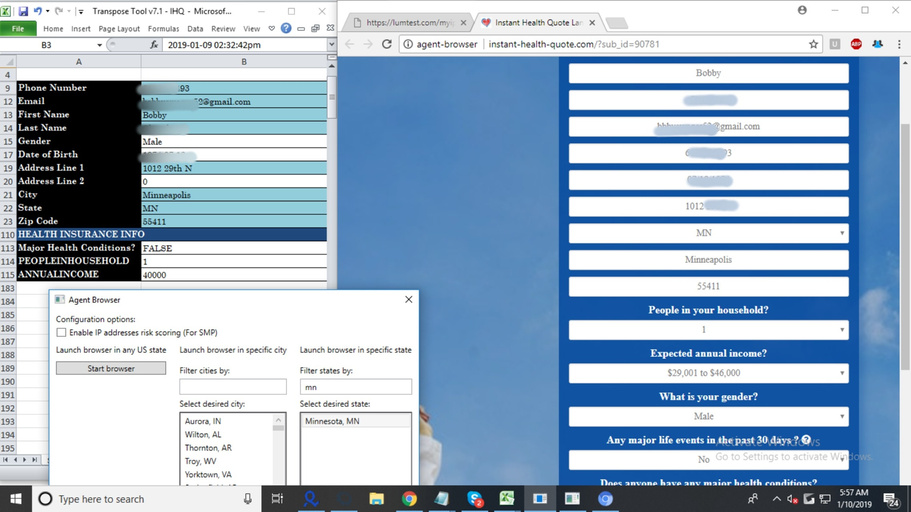Click the insert function fx icon
This screenshot has width=911, height=512.
click(x=155, y=45)
